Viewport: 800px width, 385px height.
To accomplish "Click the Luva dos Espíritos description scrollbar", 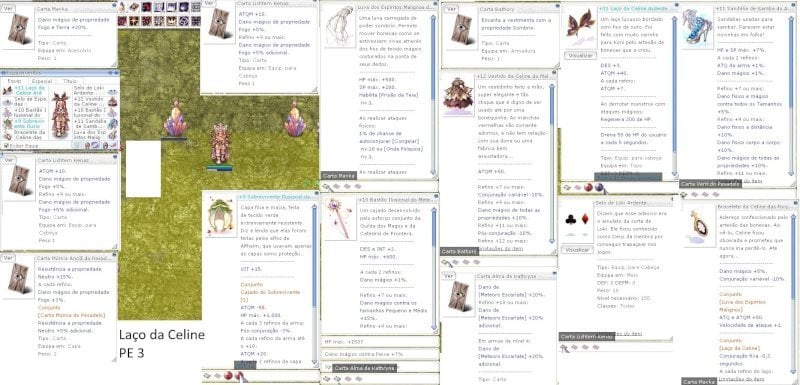I will 433,94.
